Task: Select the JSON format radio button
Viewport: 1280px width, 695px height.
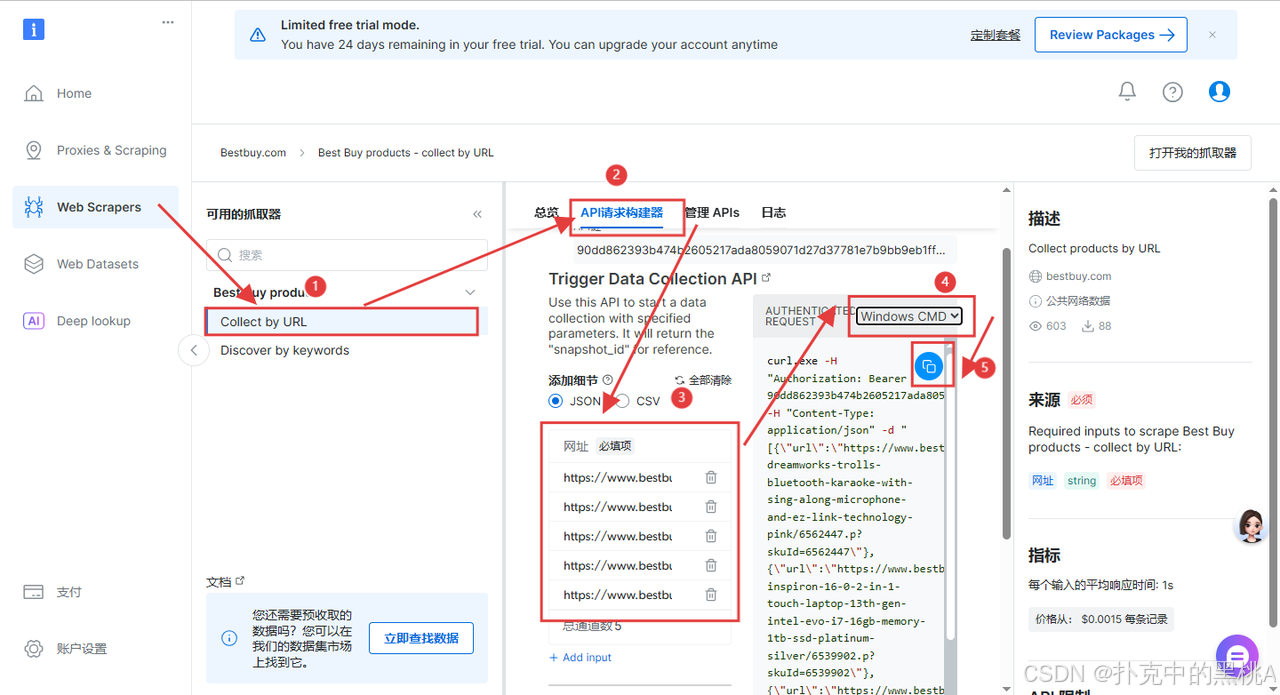Action: (556, 401)
